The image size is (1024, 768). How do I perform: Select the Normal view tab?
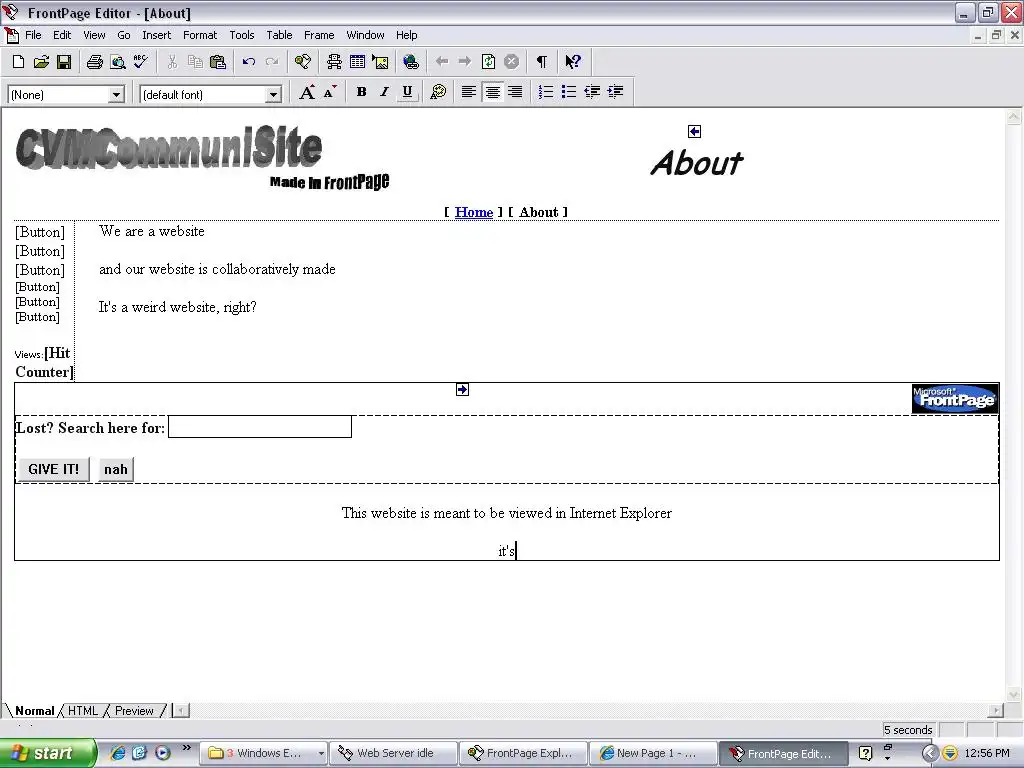35,711
